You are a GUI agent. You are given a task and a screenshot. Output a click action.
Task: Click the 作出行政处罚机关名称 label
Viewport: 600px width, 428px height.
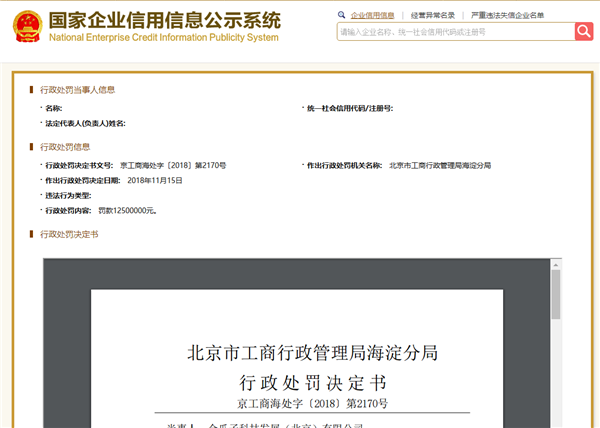click(344, 166)
